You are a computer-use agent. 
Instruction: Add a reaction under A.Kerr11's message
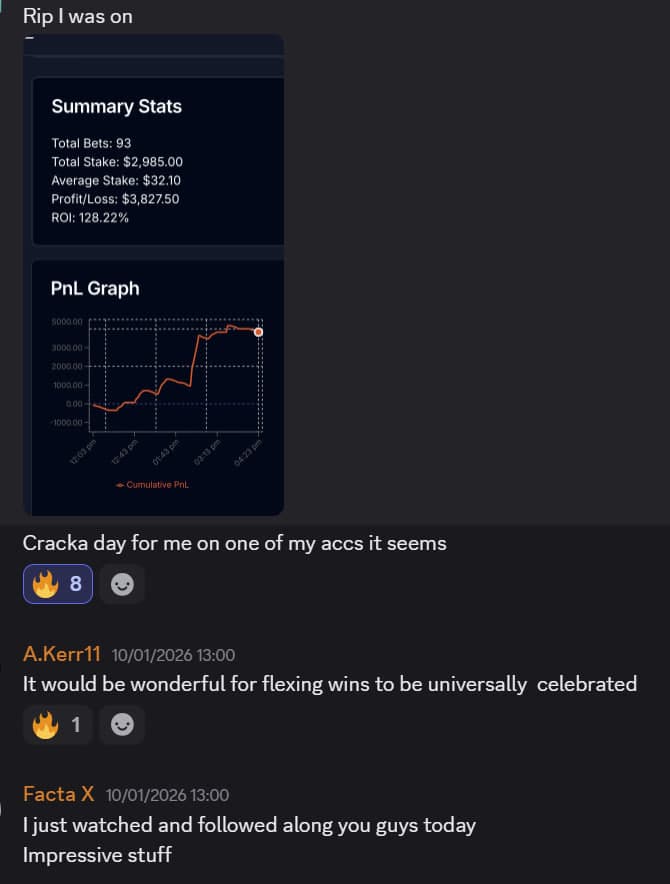click(122, 726)
